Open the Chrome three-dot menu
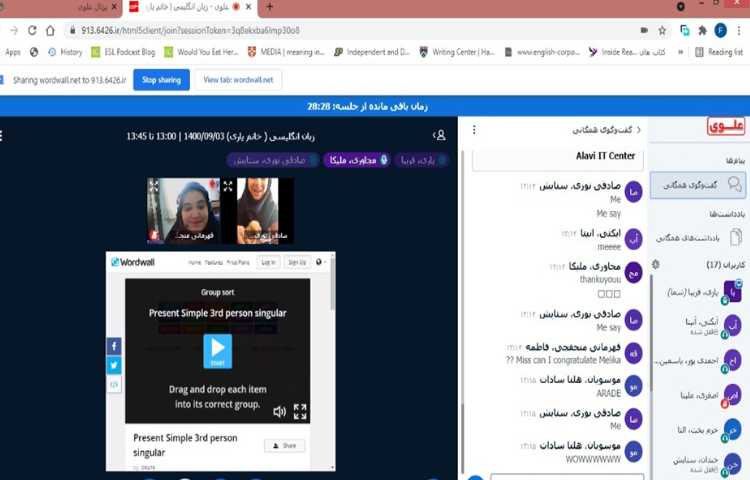Screen dimensions: 750x480 coord(739,31)
